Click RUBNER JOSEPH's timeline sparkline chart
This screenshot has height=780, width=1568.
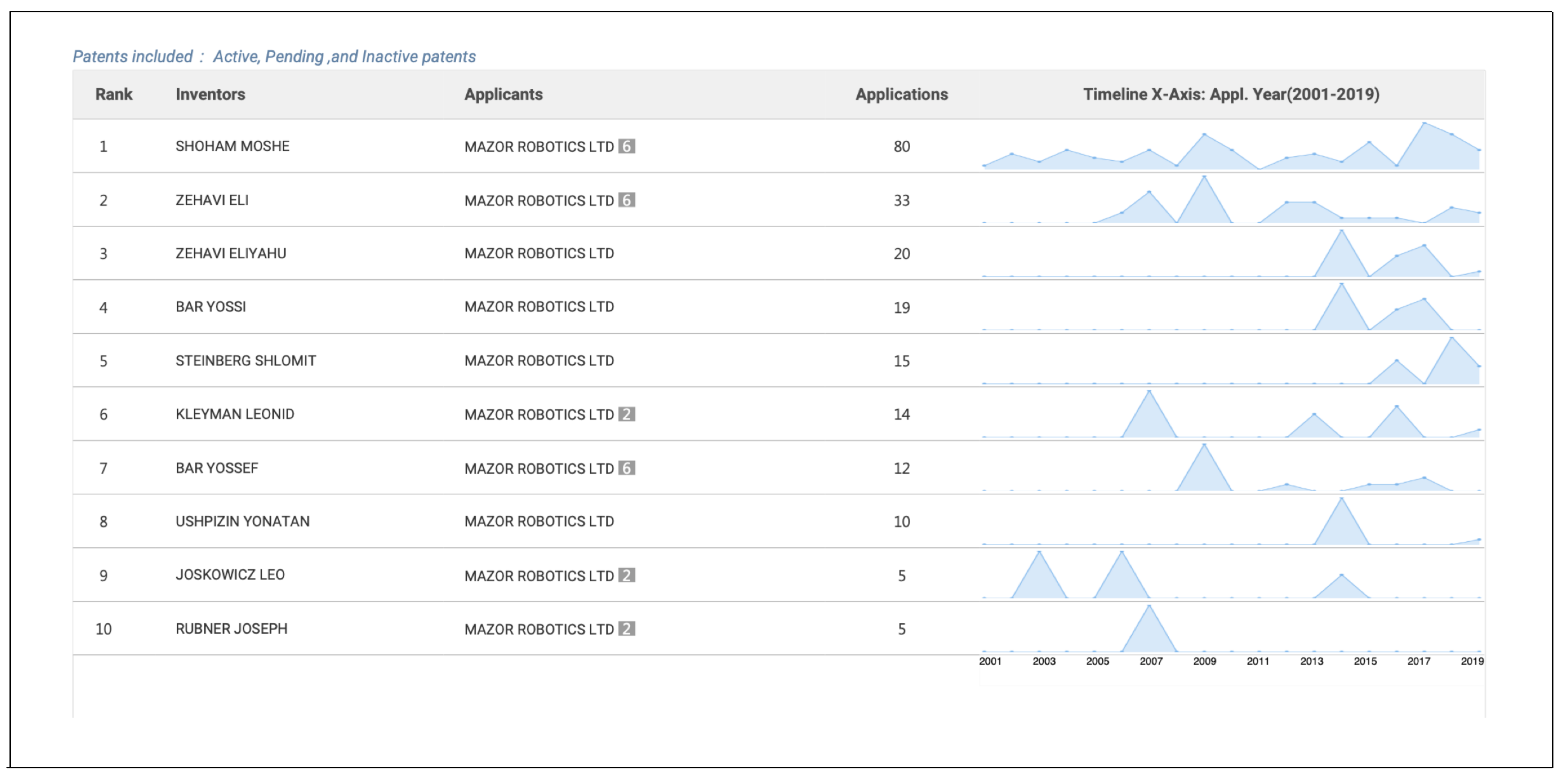(x=1231, y=628)
